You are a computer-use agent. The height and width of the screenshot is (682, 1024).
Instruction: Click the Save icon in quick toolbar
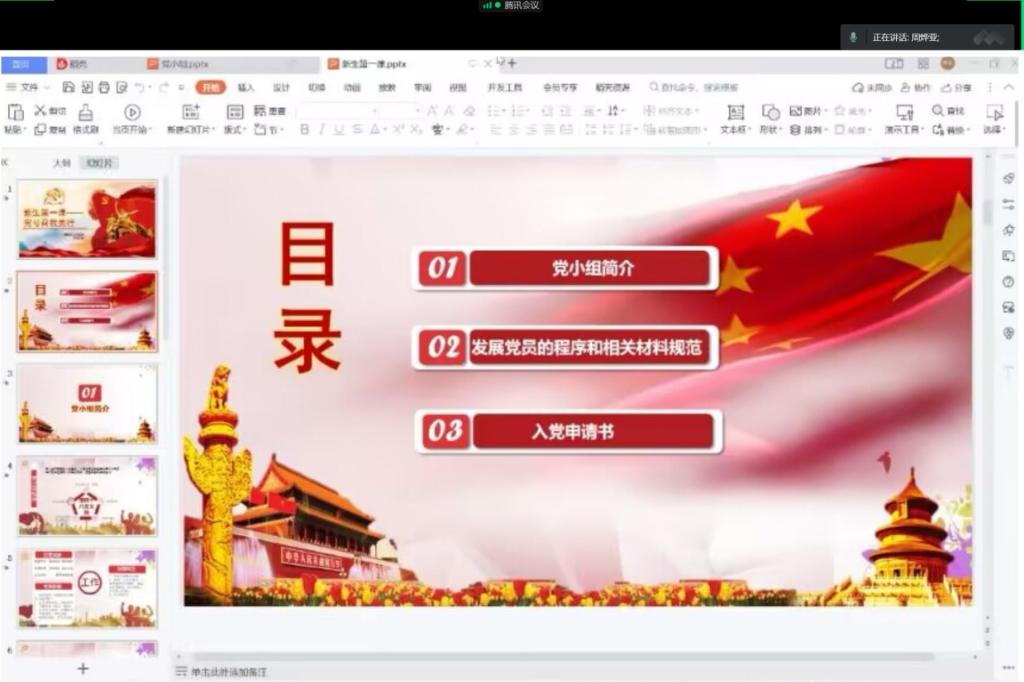pos(69,88)
